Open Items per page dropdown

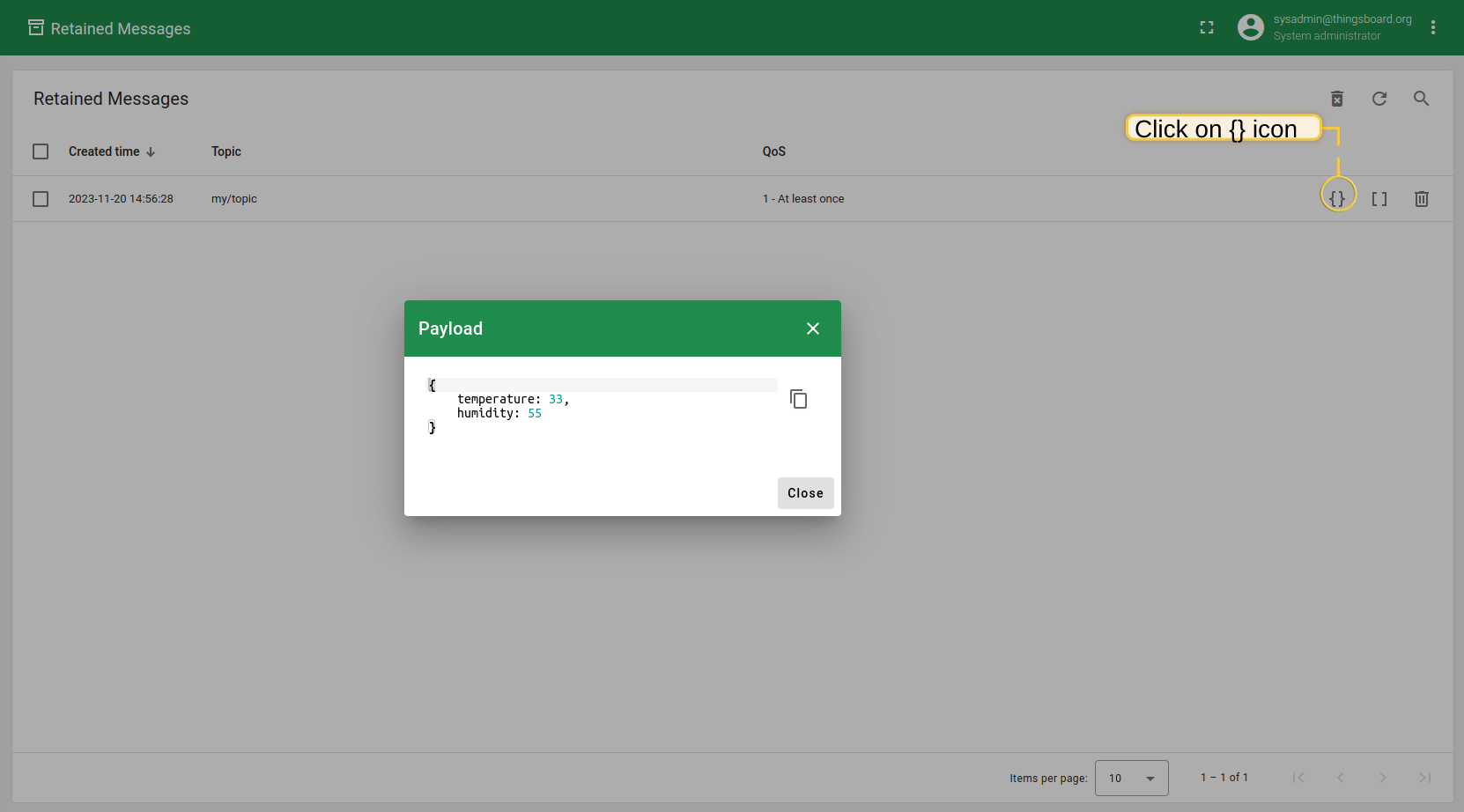click(1132, 778)
